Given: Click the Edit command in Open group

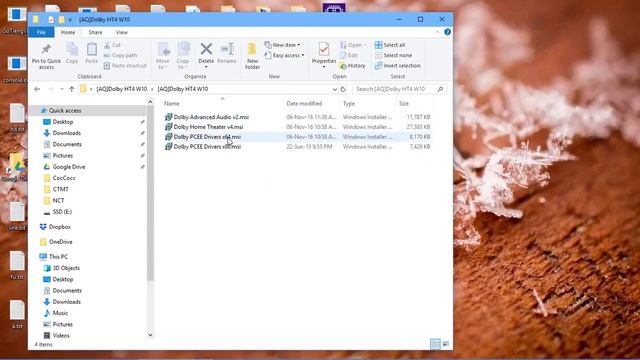Looking at the screenshot, I should pos(349,55).
